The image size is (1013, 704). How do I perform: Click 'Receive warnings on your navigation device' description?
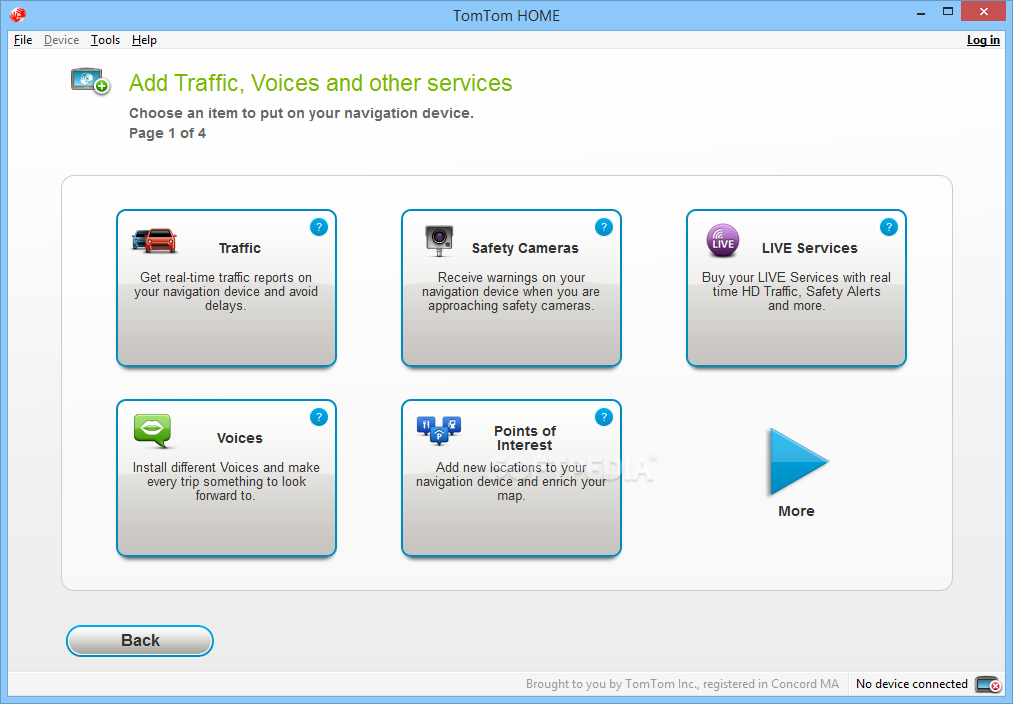tap(511, 291)
